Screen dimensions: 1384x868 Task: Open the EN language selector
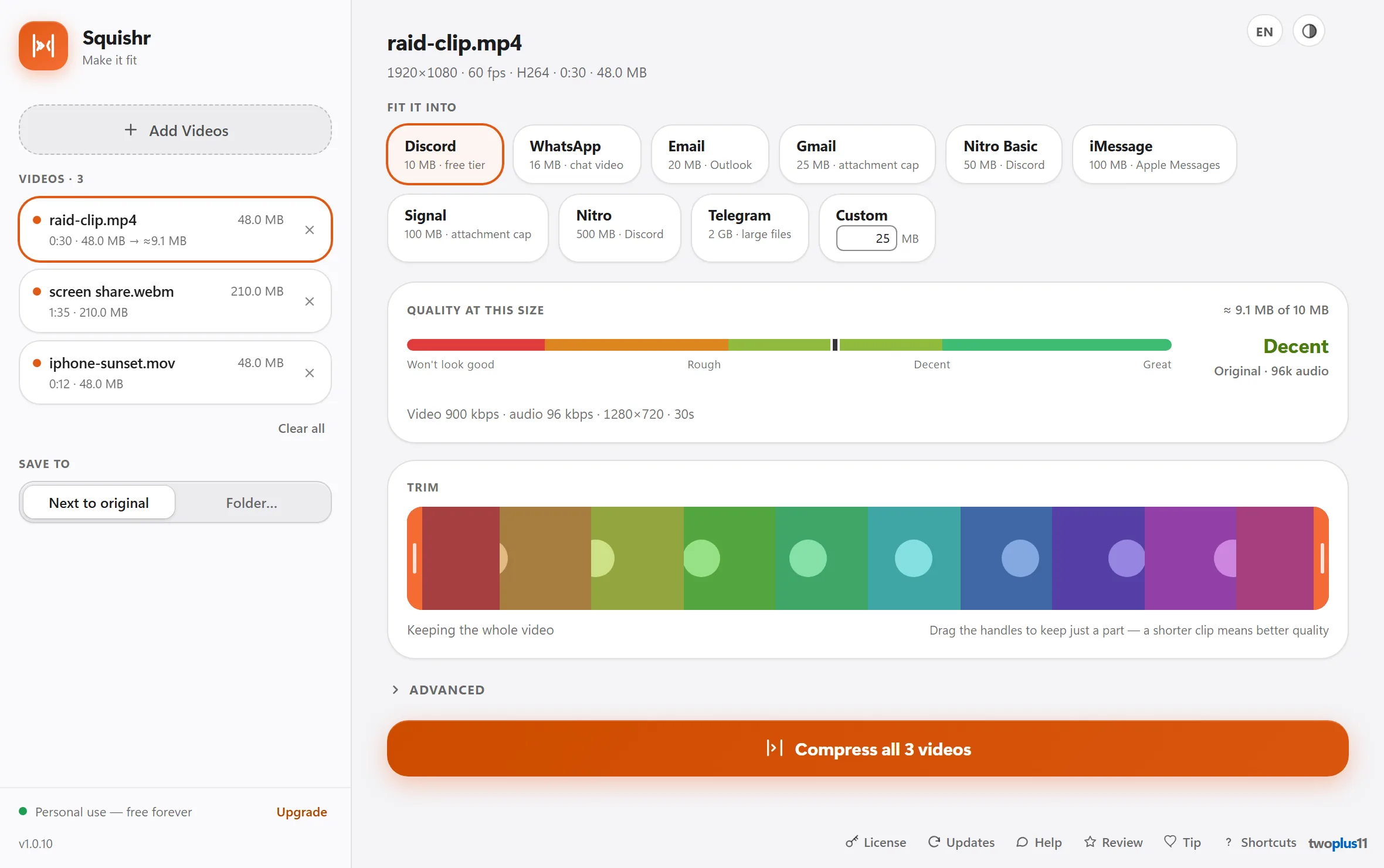[1264, 31]
